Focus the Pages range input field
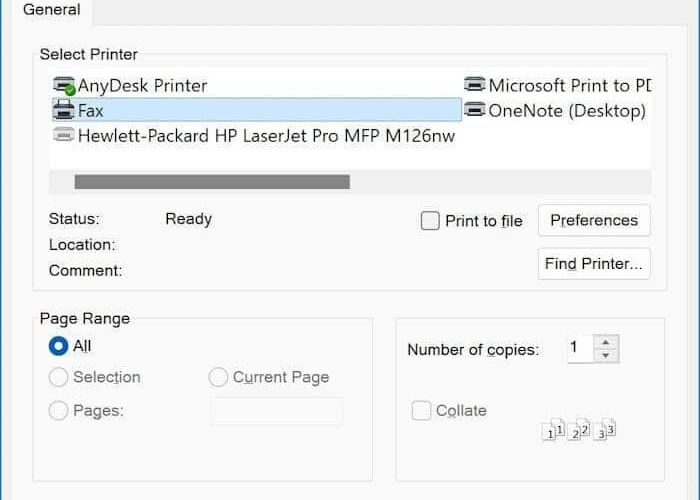 (277, 411)
